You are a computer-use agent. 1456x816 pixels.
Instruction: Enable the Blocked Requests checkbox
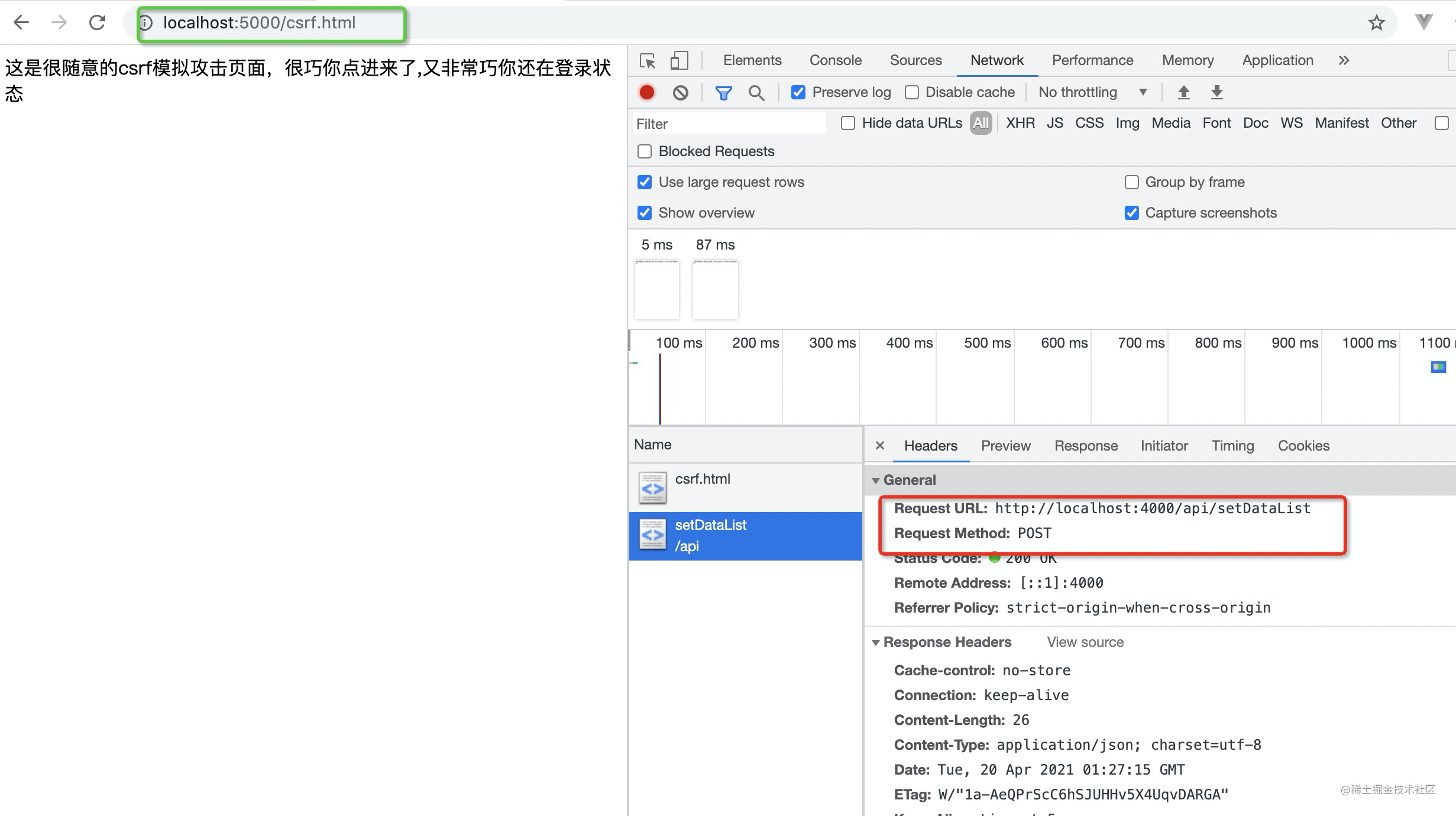coord(645,151)
